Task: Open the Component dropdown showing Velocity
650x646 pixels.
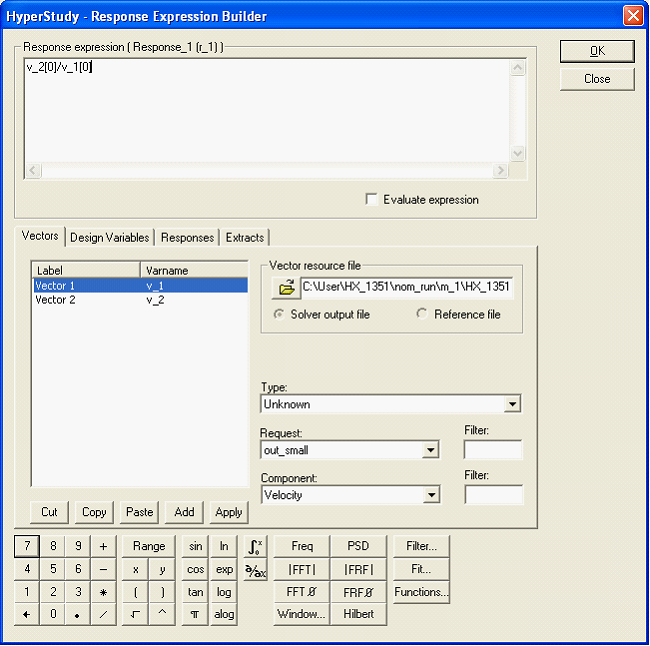Action: [430, 495]
